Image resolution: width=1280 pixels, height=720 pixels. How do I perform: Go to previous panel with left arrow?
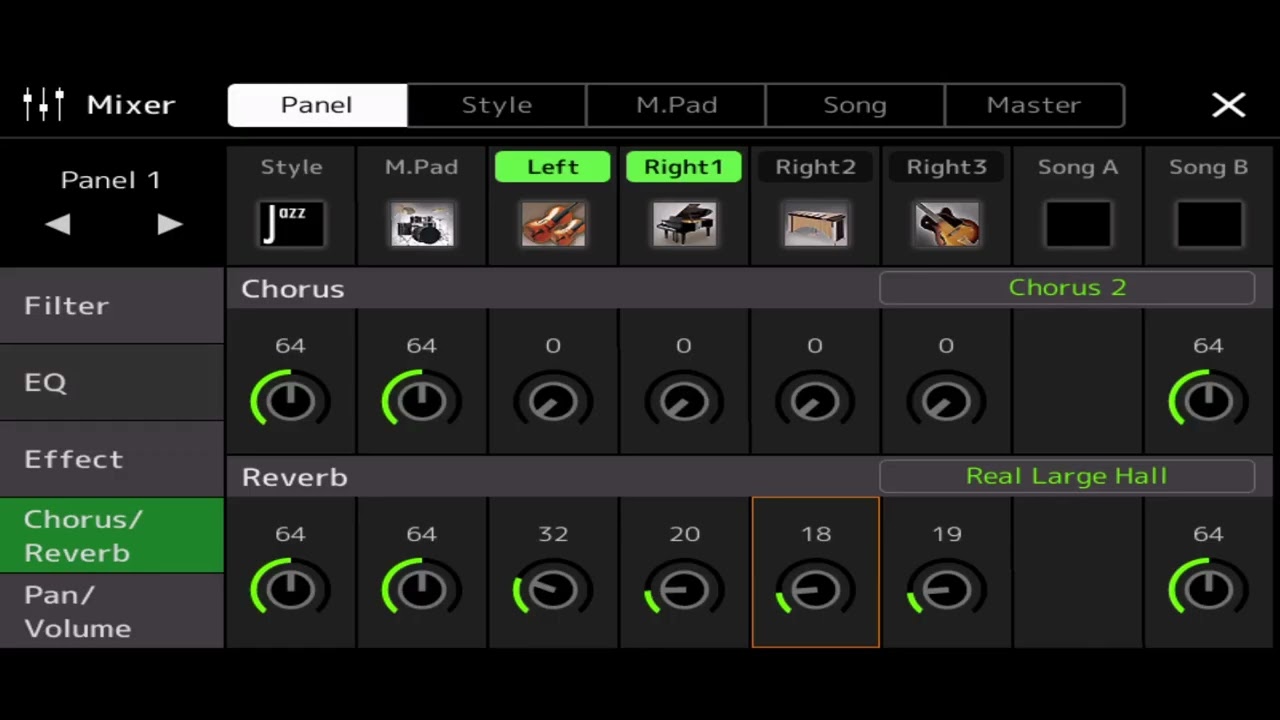[58, 224]
